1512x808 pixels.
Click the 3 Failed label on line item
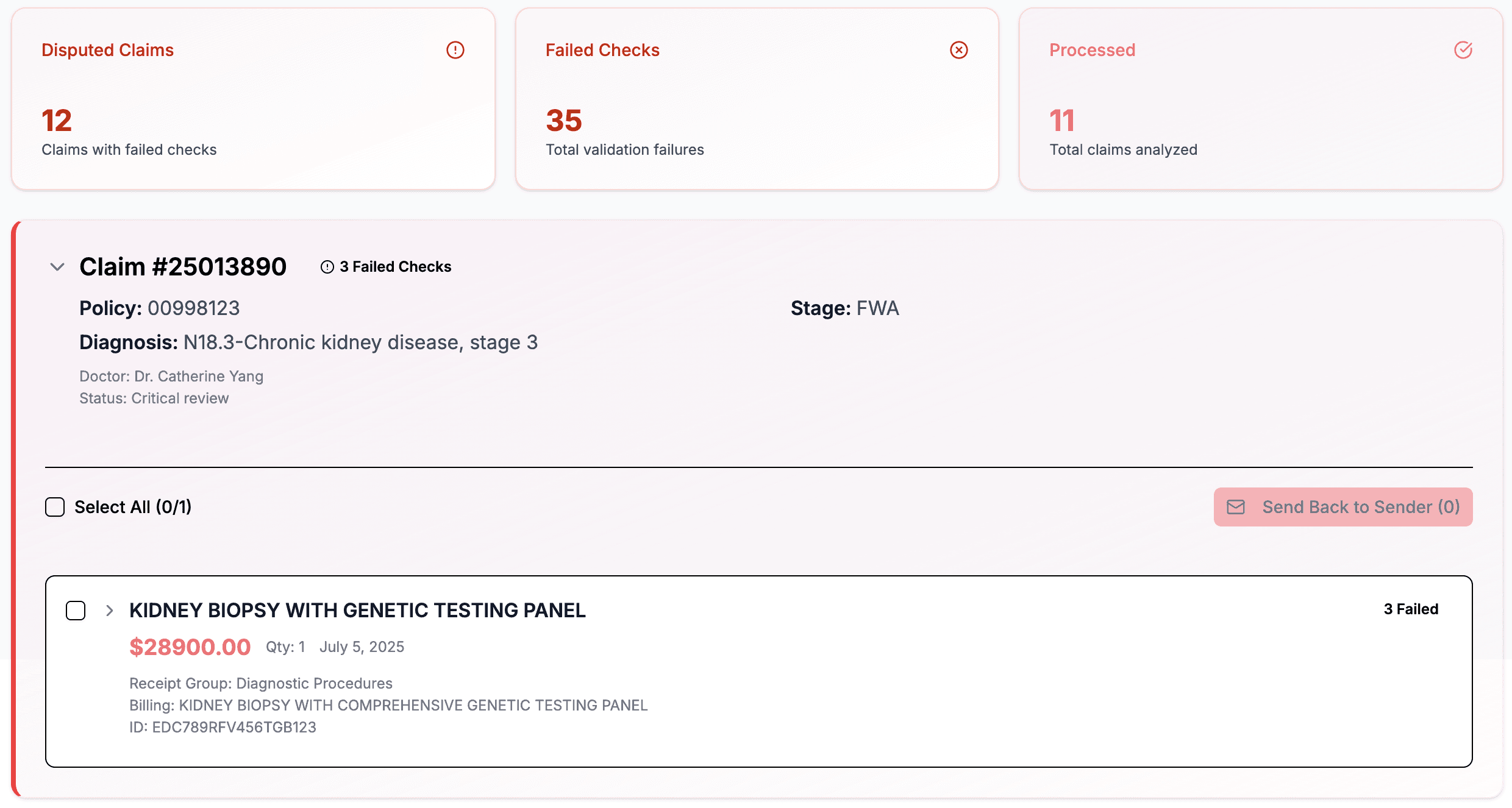(x=1411, y=609)
